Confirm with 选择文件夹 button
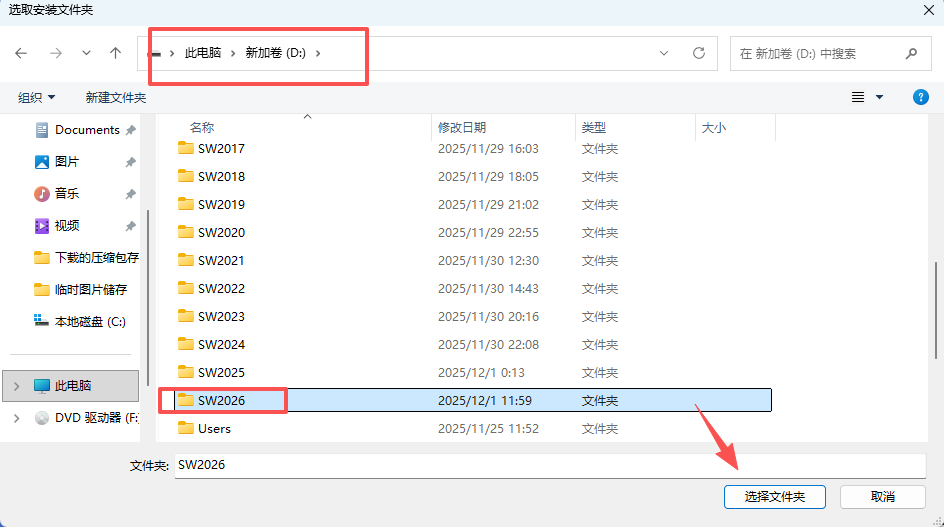 point(774,496)
